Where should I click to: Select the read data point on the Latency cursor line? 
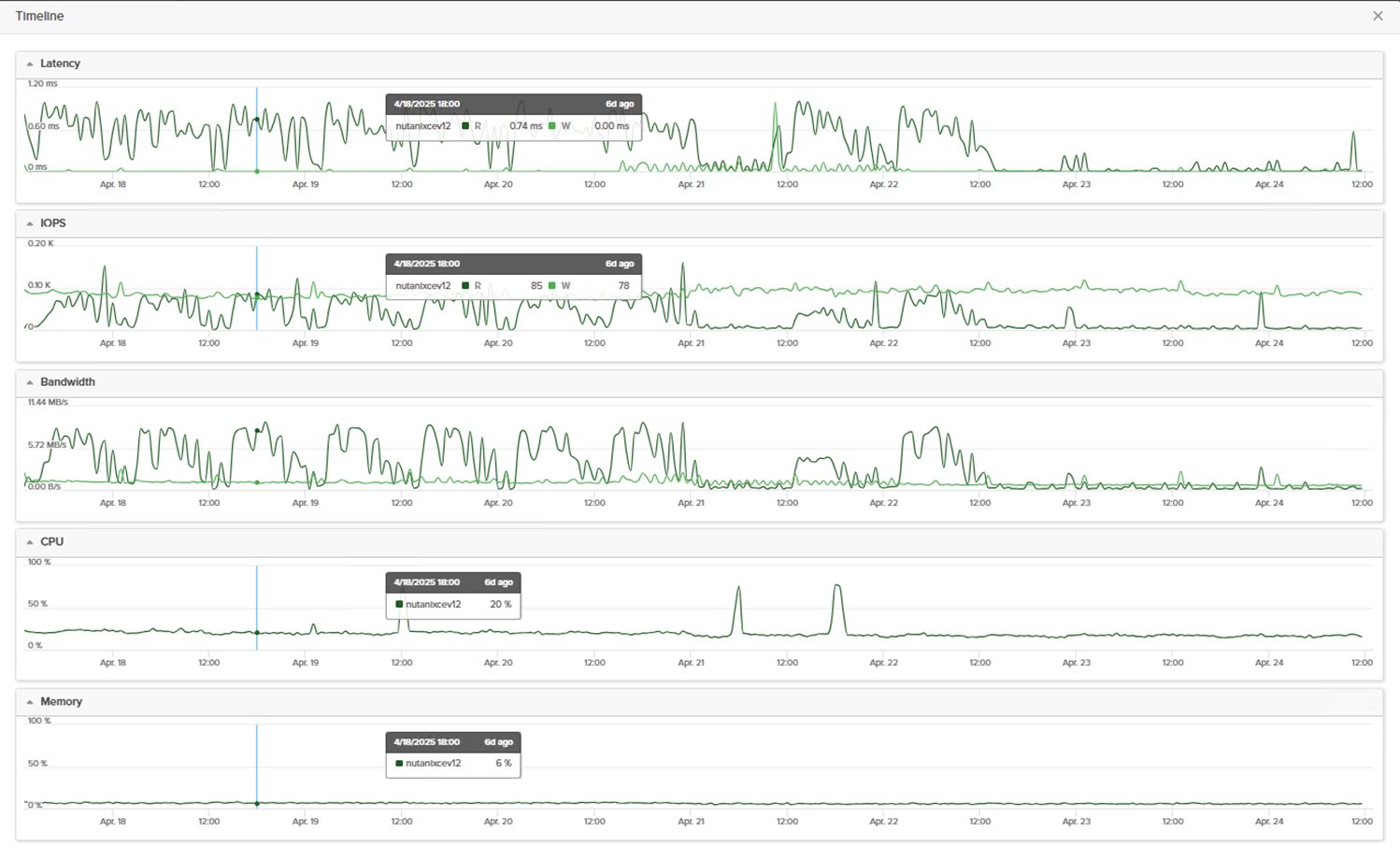257,120
